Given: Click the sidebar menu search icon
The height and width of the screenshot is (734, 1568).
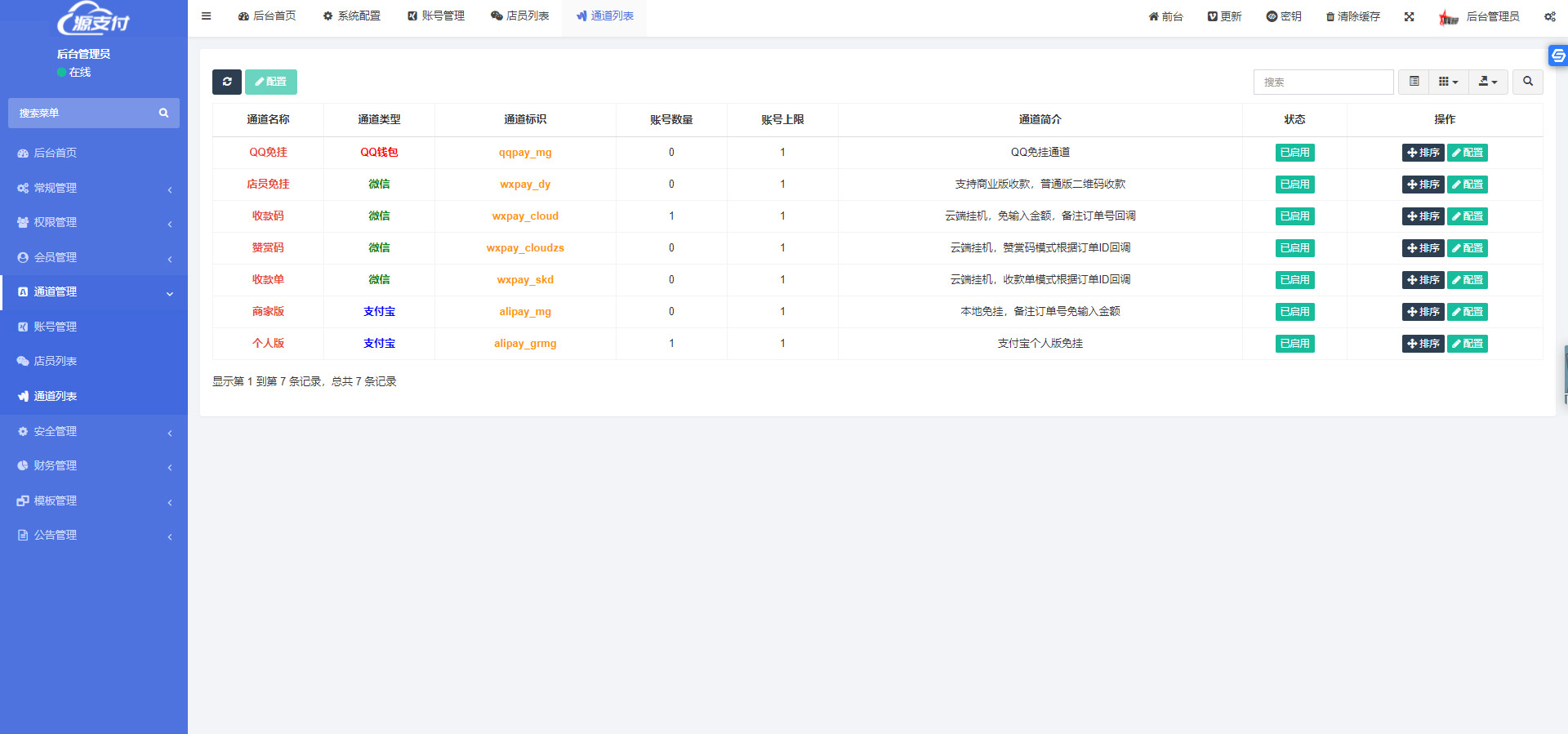Looking at the screenshot, I should point(163,113).
